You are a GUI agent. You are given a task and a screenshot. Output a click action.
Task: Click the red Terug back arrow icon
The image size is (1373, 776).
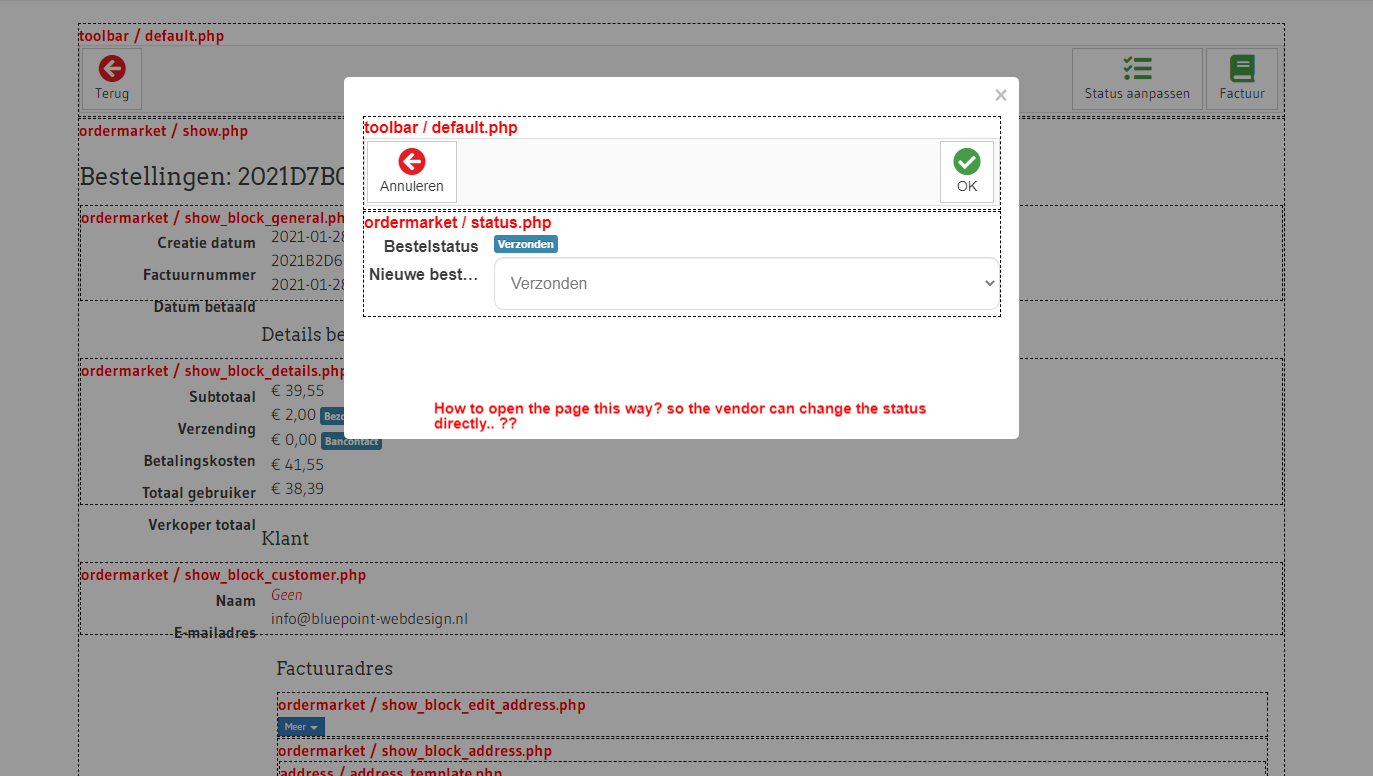[x=112, y=69]
